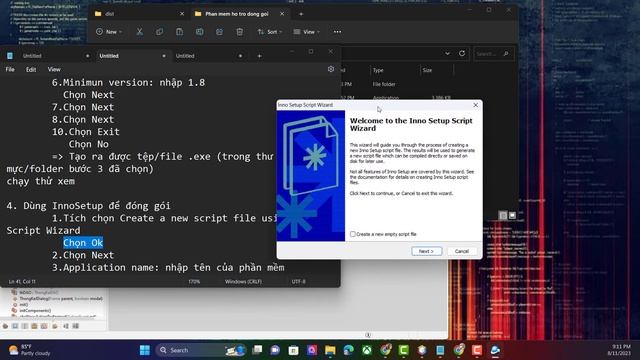640x360 pixels.
Task: Click the Paste icon in File Explorer toolbar
Action: coord(180,32)
